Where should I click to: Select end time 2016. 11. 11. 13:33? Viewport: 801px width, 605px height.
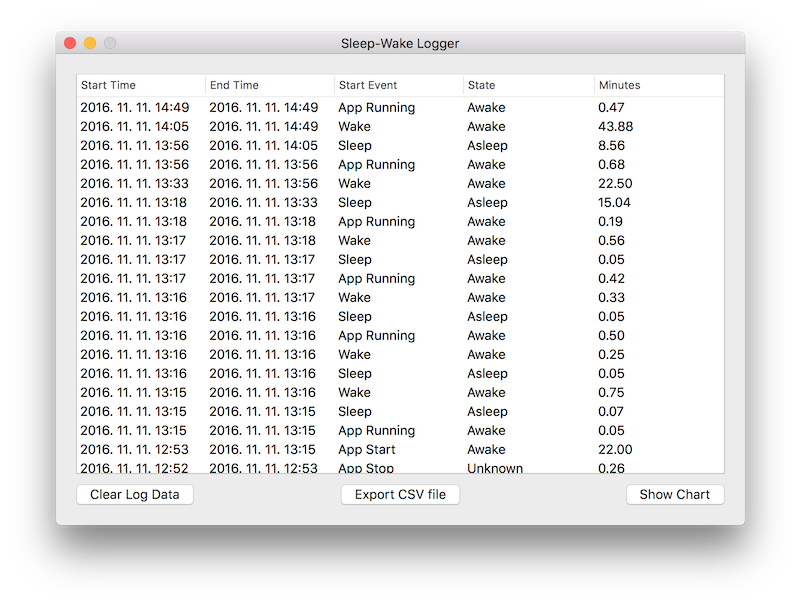[x=264, y=202]
